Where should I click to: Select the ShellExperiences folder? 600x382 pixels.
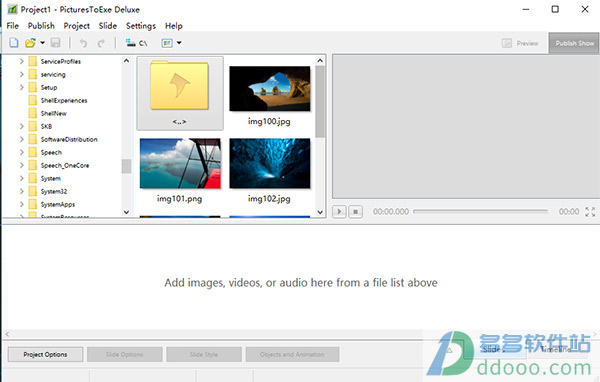click(x=64, y=100)
